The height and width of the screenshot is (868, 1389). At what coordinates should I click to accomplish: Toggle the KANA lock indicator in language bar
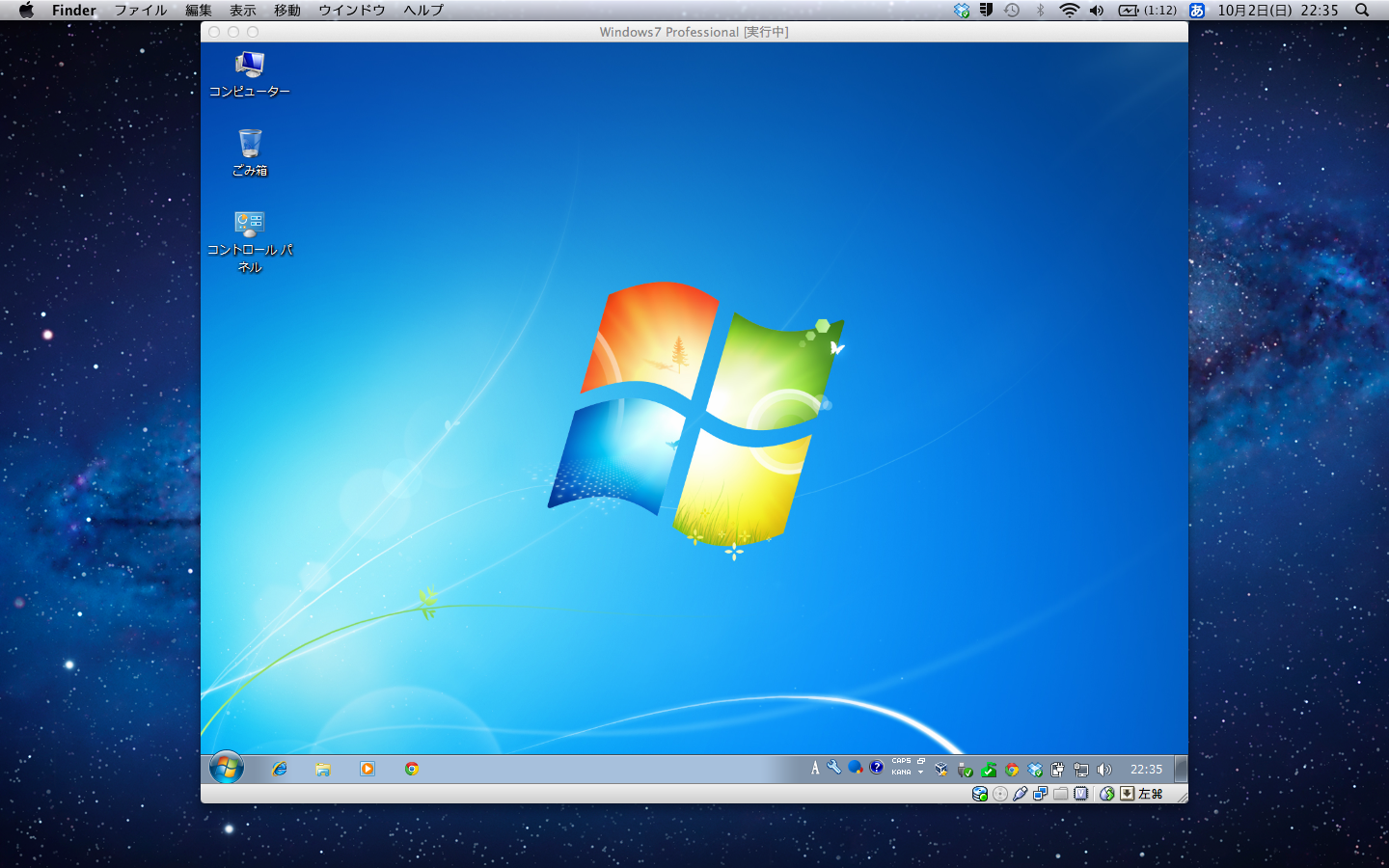pos(901,773)
